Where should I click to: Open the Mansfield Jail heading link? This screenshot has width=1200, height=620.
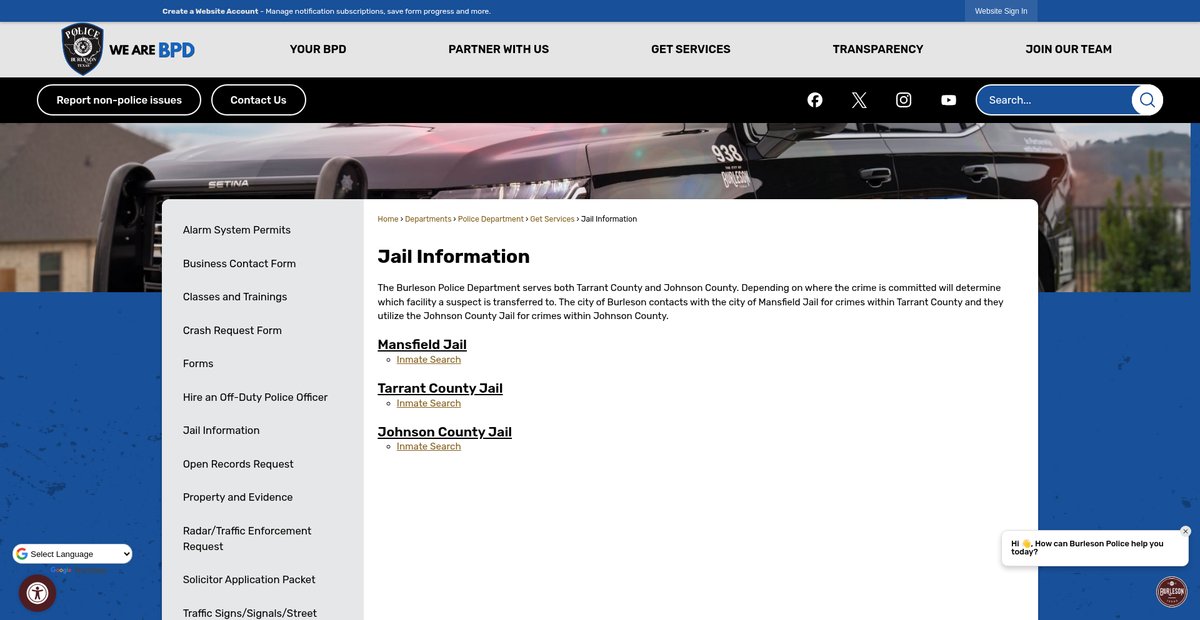[422, 344]
